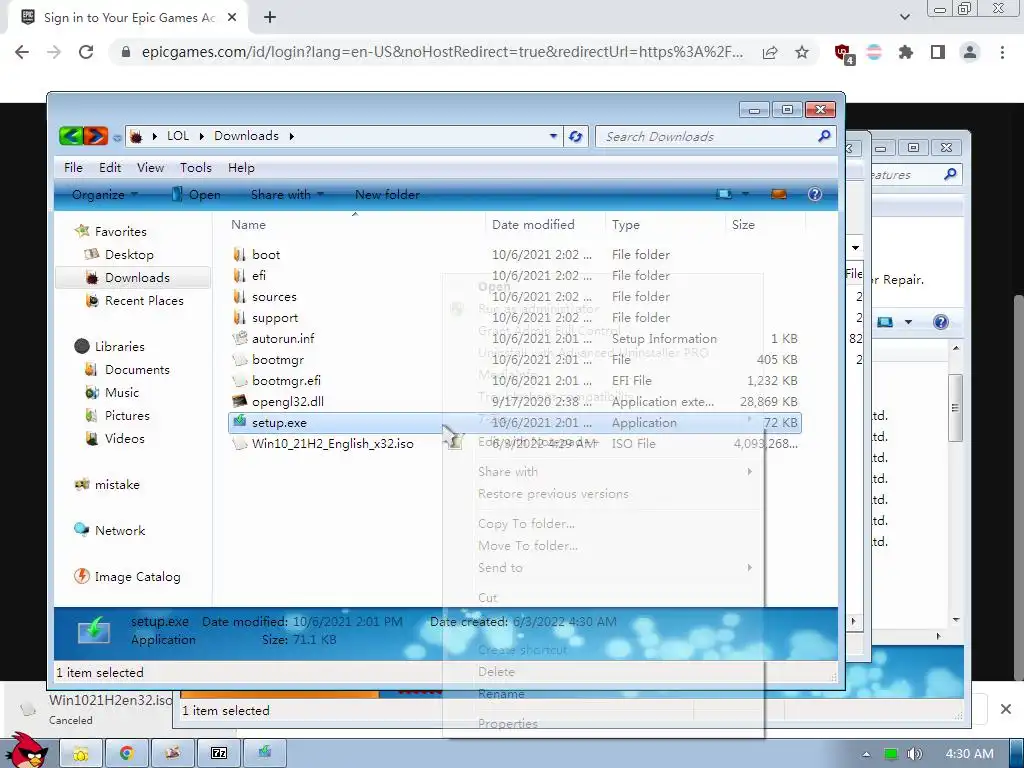The image size is (1024, 768).
Task: Click the Chrome address bar URL
Action: 442,52
